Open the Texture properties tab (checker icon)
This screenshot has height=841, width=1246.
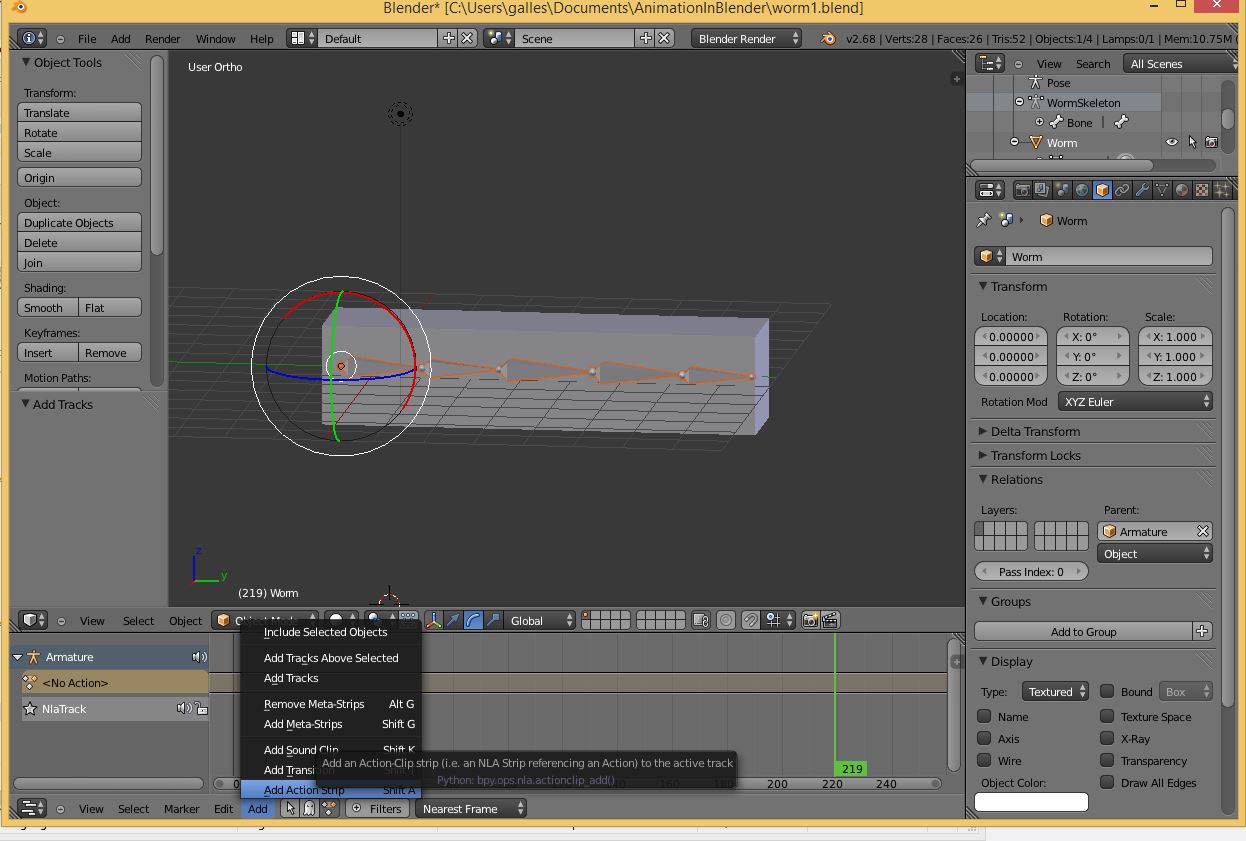(1202, 190)
